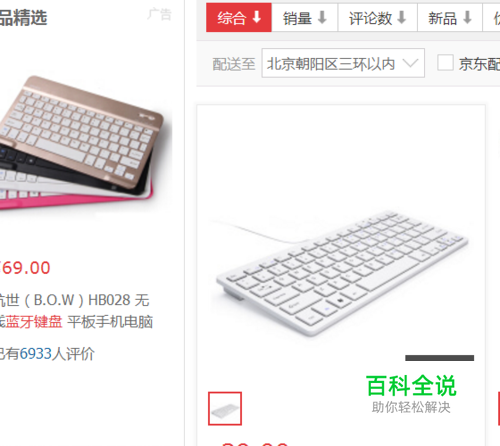Click the down arrow beside 新品
The height and width of the screenshot is (446, 500).
(x=467, y=17)
